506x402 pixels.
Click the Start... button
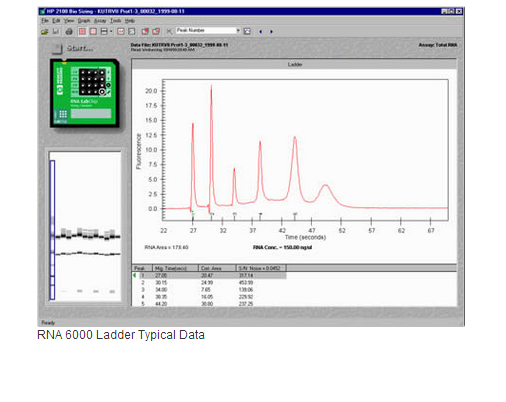[x=73, y=48]
